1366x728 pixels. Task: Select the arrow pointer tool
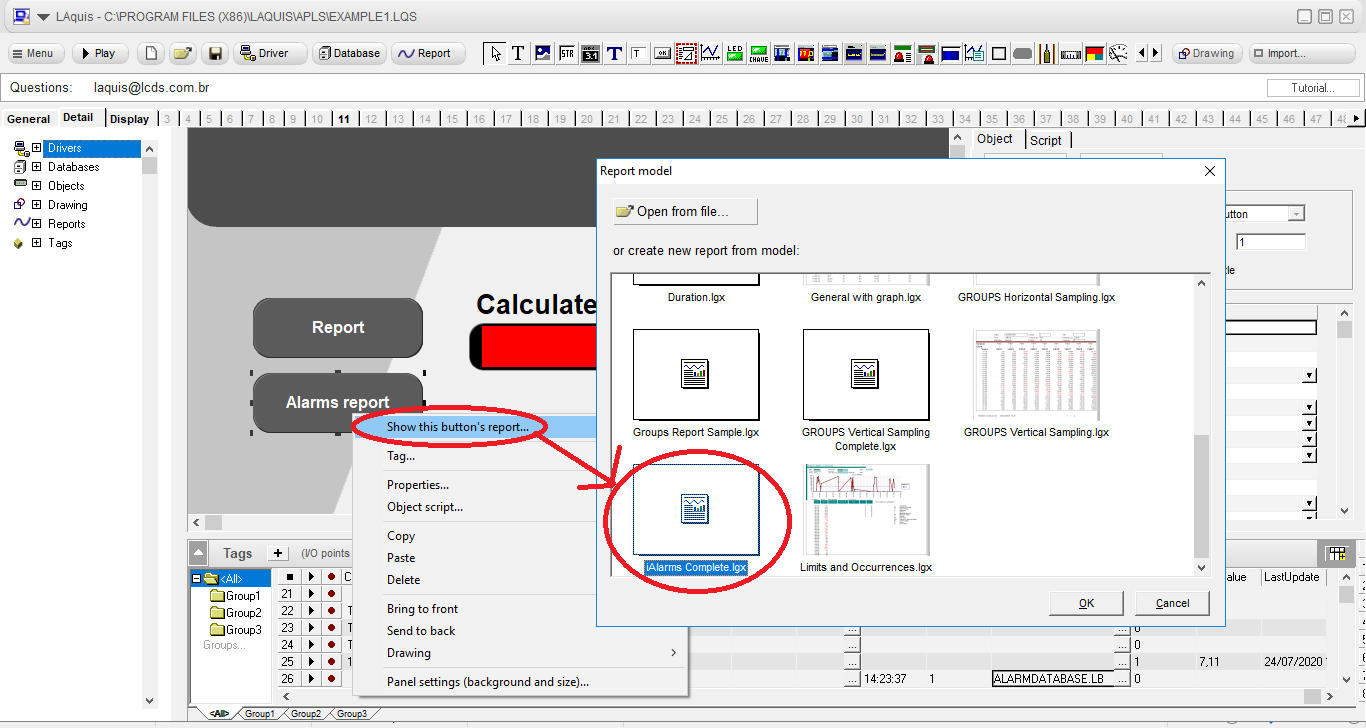pyautogui.click(x=495, y=53)
